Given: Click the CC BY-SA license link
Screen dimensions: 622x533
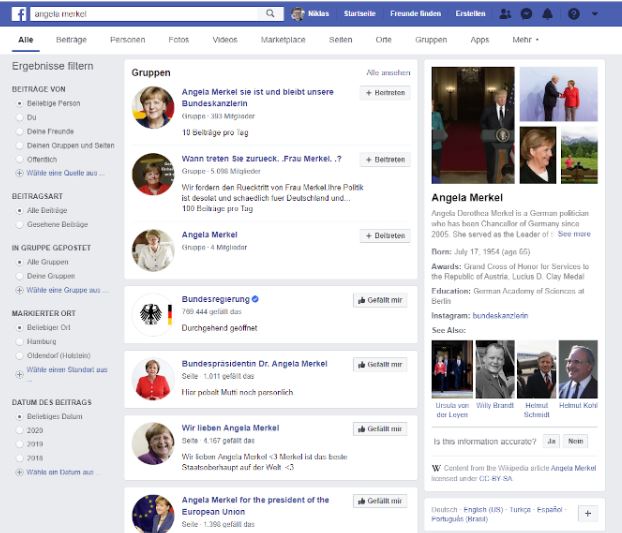Looking at the screenshot, I should (495, 479).
